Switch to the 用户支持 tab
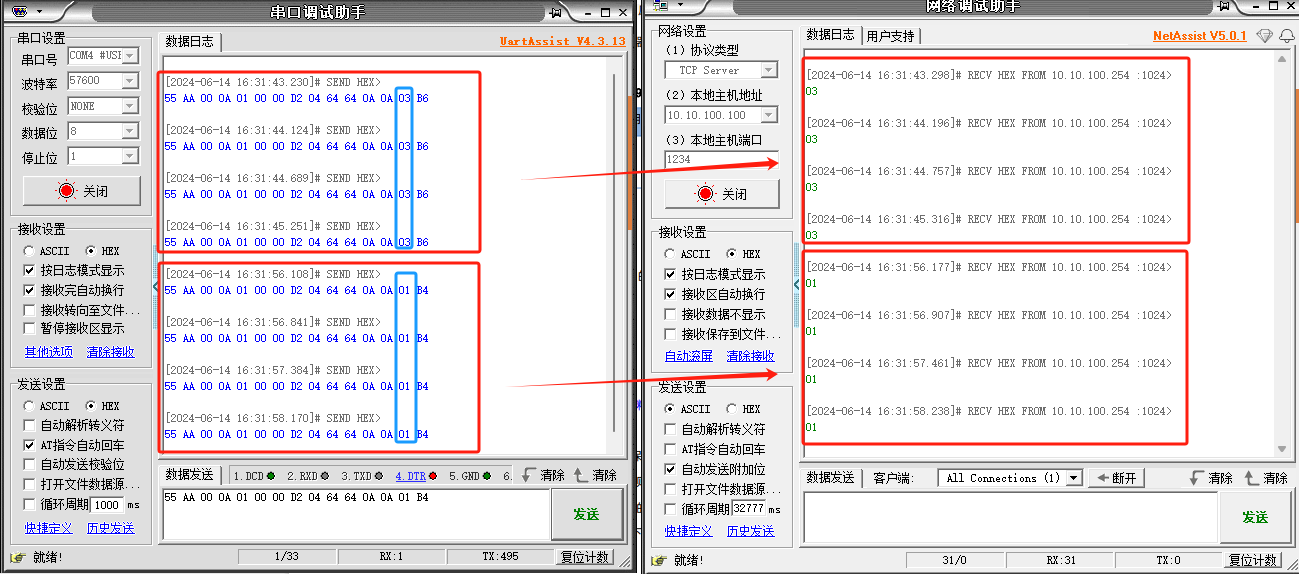 point(890,36)
